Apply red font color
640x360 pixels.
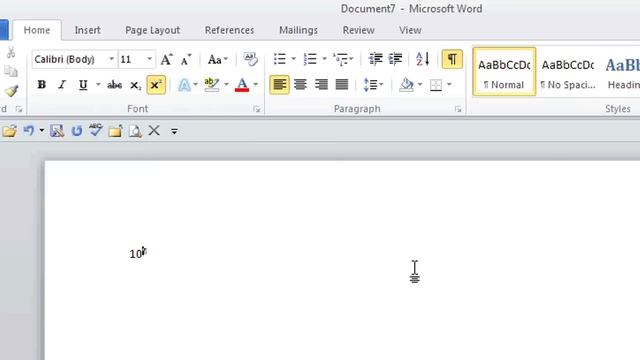click(242, 85)
